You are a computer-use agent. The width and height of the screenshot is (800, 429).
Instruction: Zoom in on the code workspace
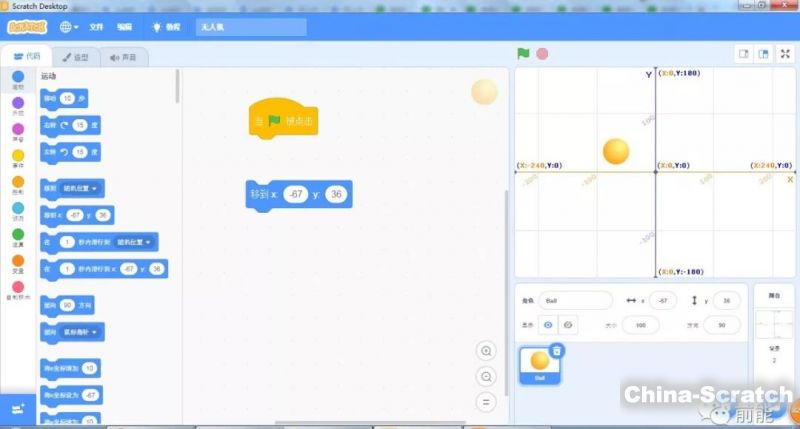[486, 351]
